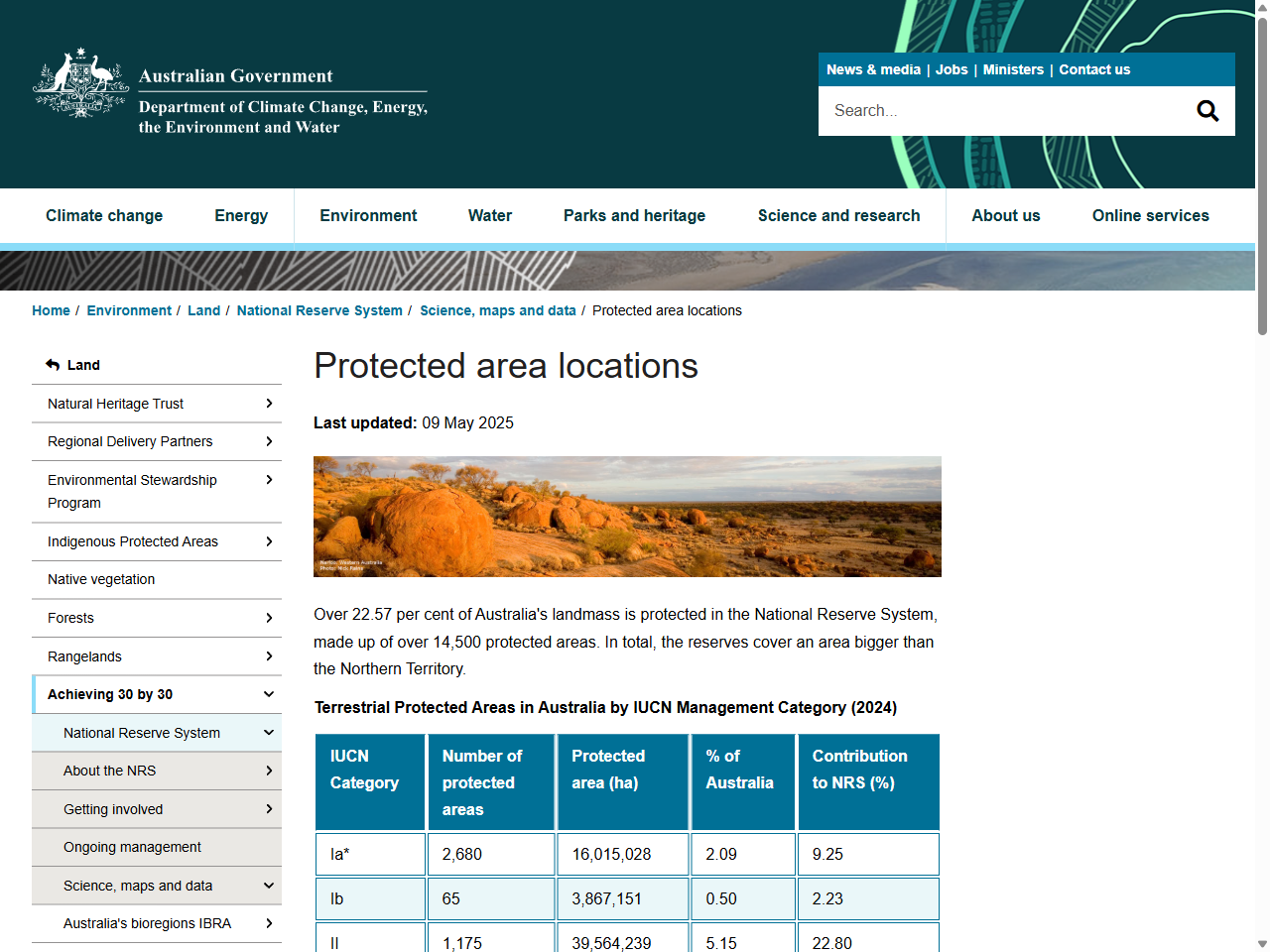This screenshot has height=952, width=1270.
Task: Click the Jobs header link
Action: point(952,69)
